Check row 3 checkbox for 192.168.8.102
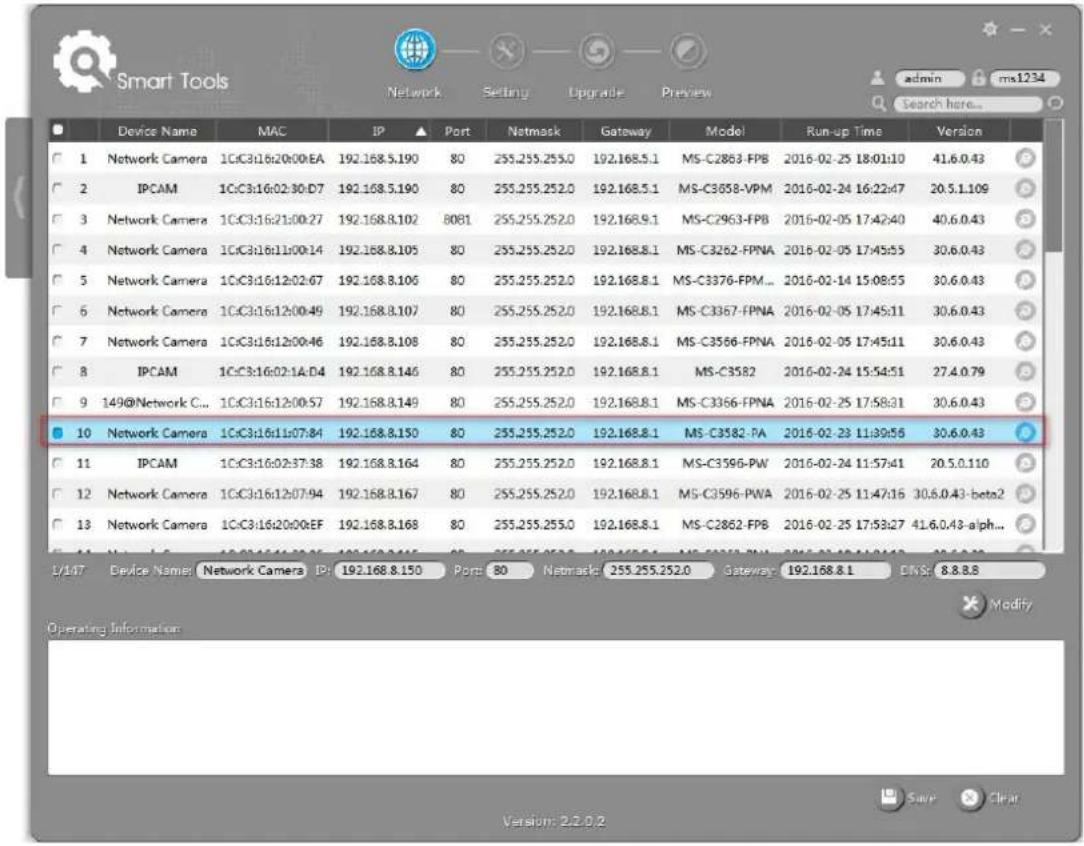 57,219
